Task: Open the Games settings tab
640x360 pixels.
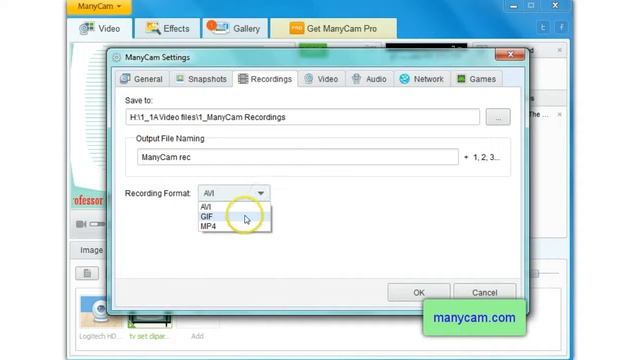Action: 476,79
